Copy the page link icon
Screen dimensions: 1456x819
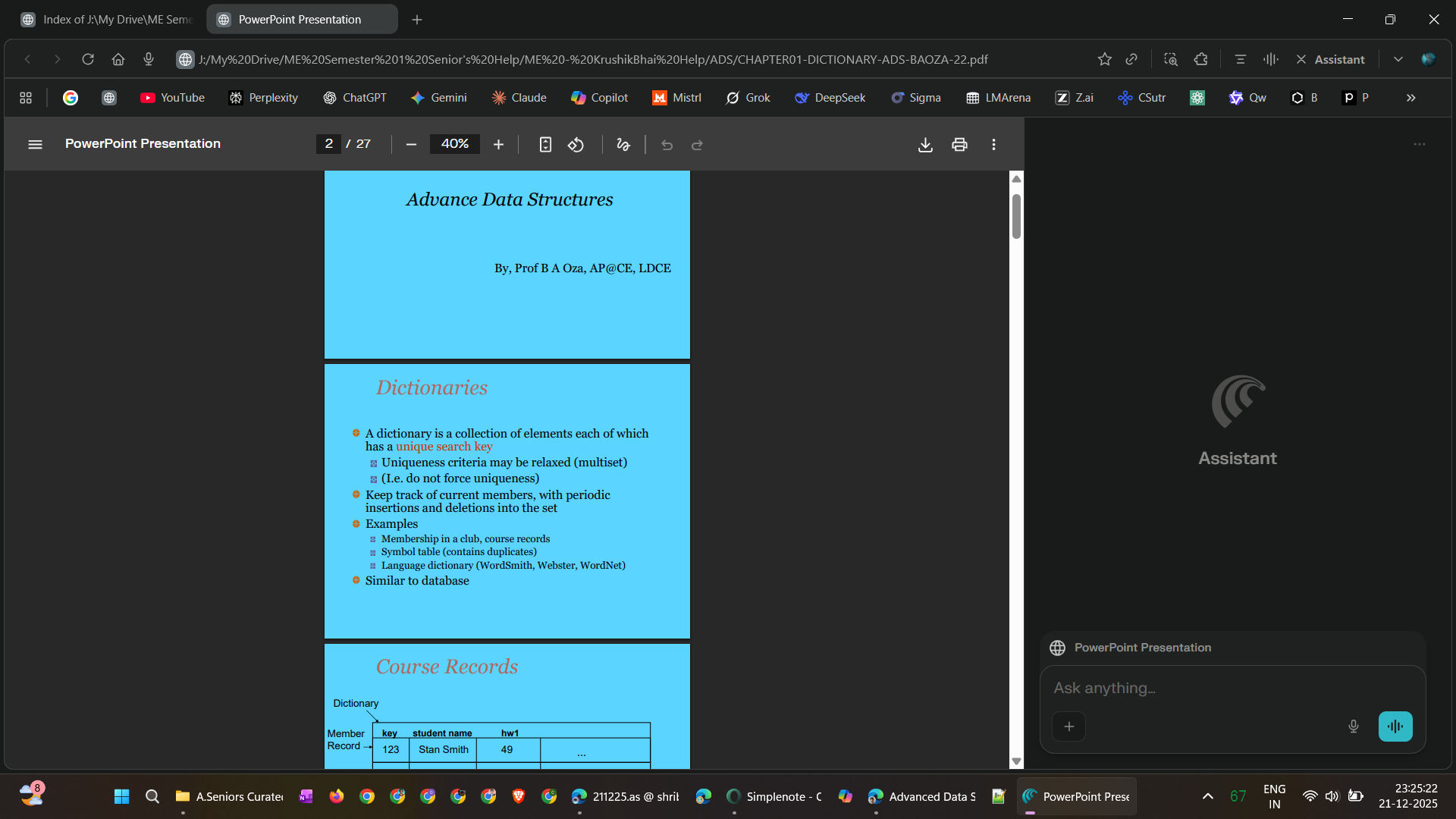[1131, 59]
